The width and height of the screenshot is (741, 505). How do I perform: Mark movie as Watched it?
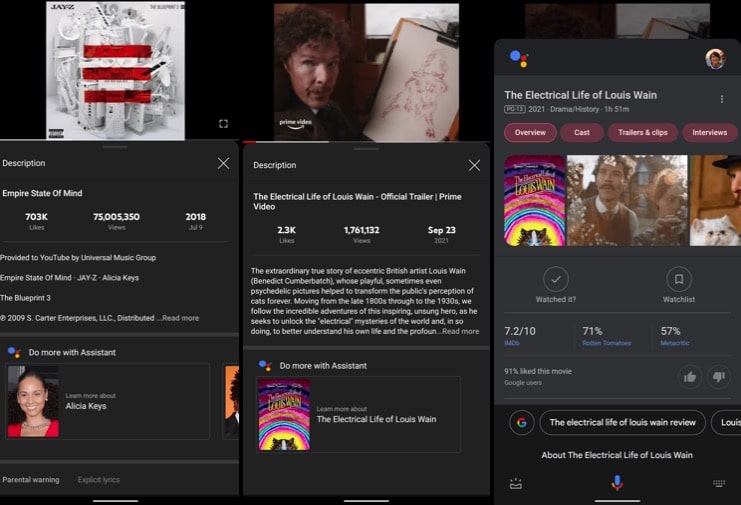(556, 285)
